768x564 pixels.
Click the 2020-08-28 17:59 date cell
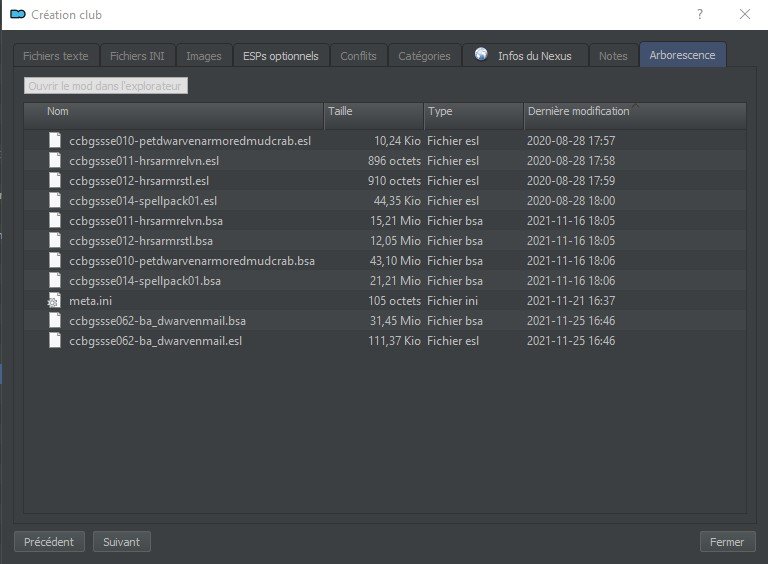[571, 181]
